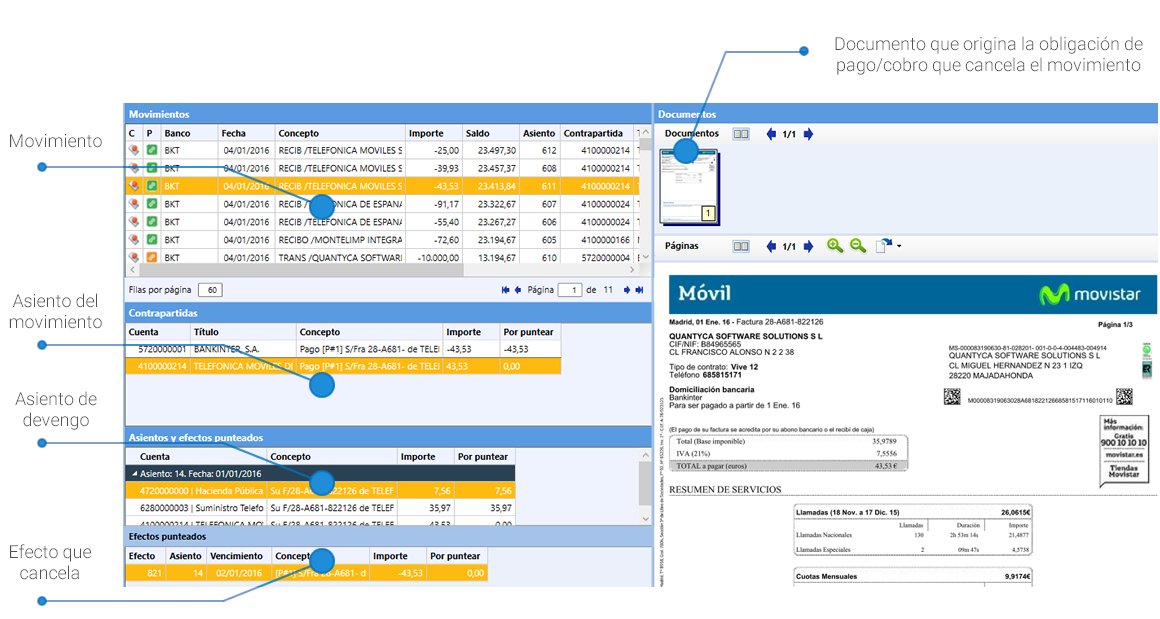Click Cuenta header in Contrapartidas table
Viewport: 1160px width, 619px height.
click(x=158, y=332)
